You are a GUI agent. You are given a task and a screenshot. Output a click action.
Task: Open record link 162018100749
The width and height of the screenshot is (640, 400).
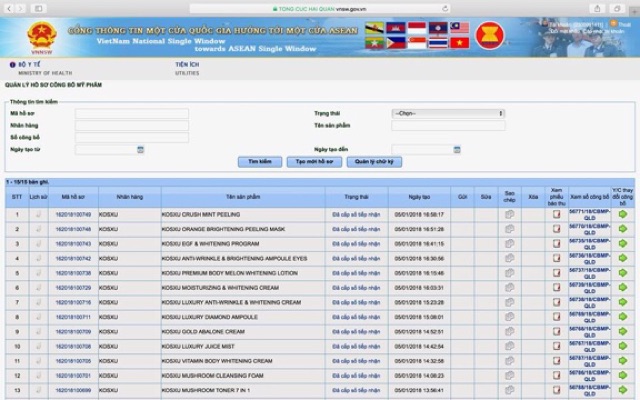pyautogui.click(x=73, y=215)
